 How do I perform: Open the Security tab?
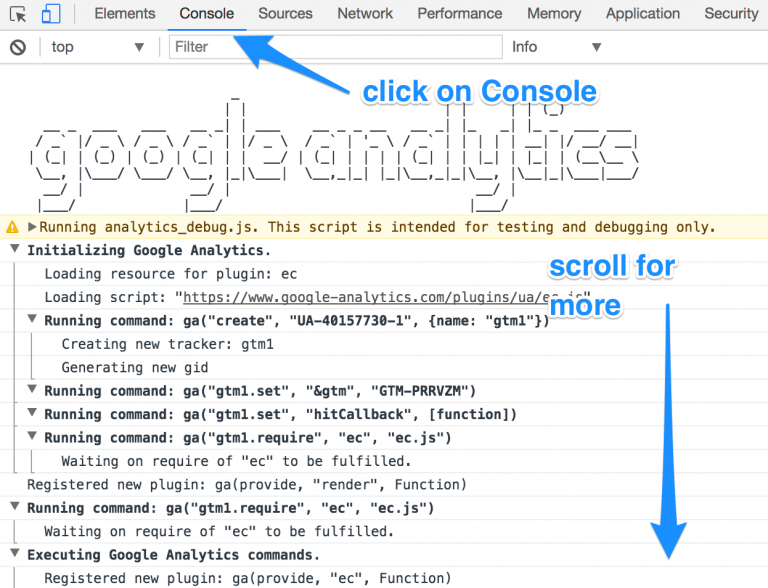pos(731,14)
